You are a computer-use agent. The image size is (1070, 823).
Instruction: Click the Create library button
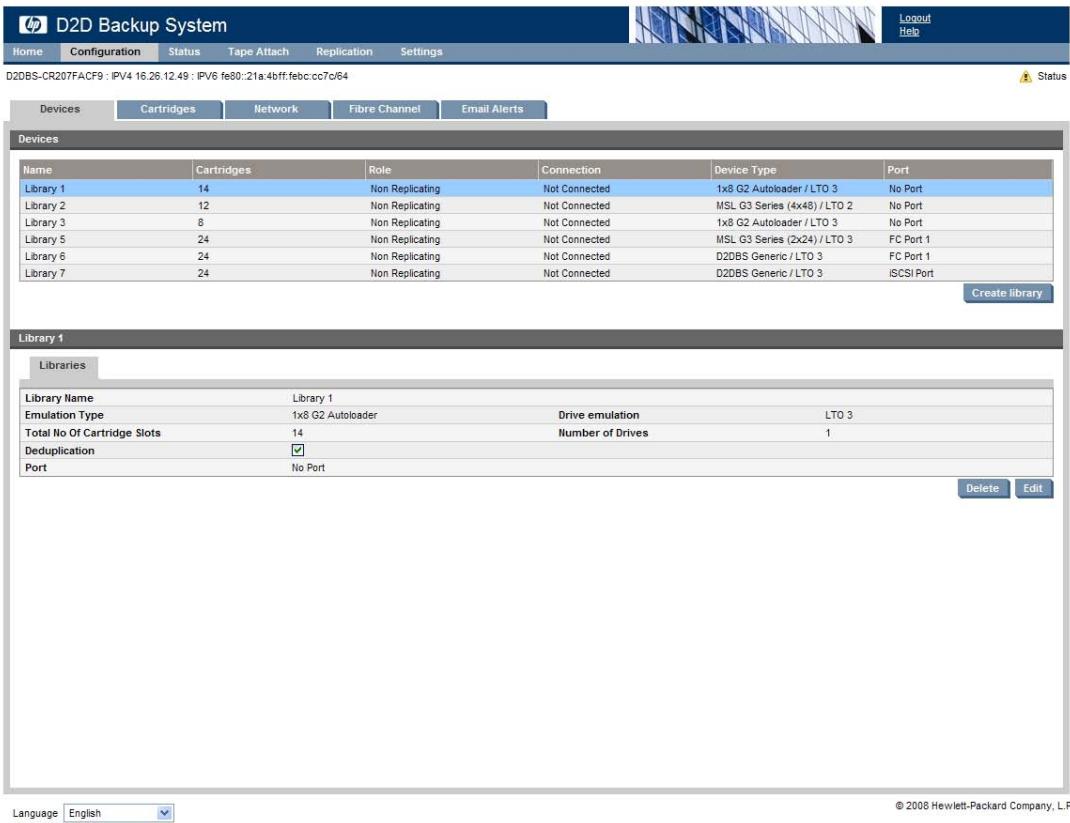coord(1007,293)
